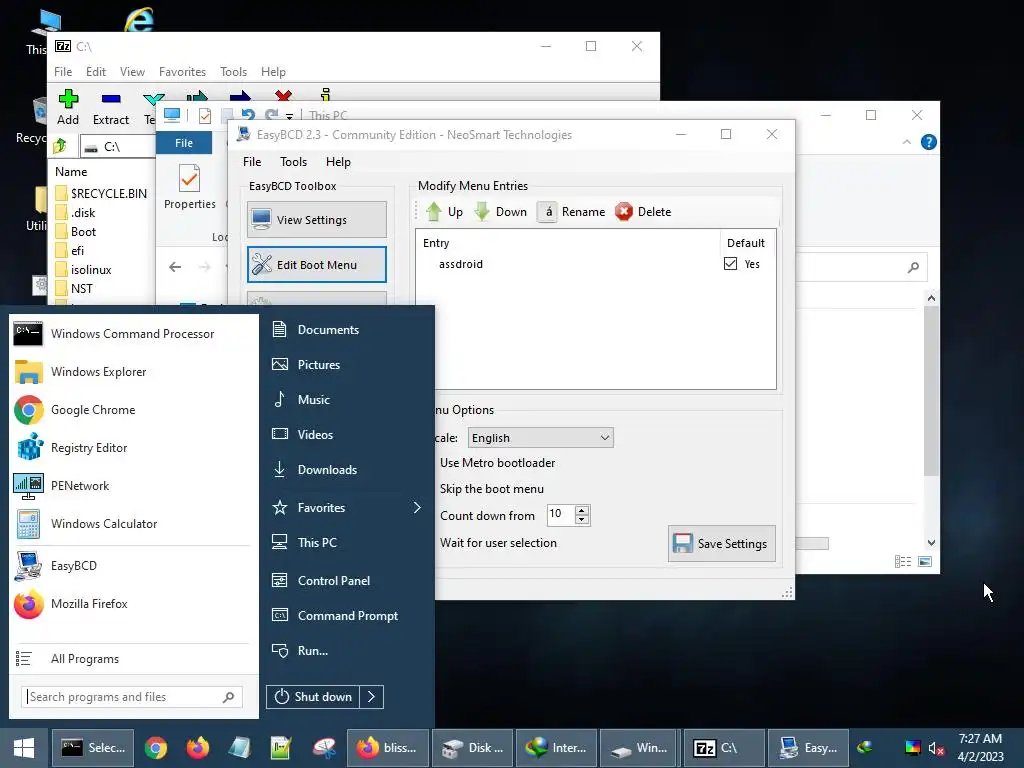Open EasyBCD Help menu
Screen dimensions: 1024x768
(x=338, y=162)
